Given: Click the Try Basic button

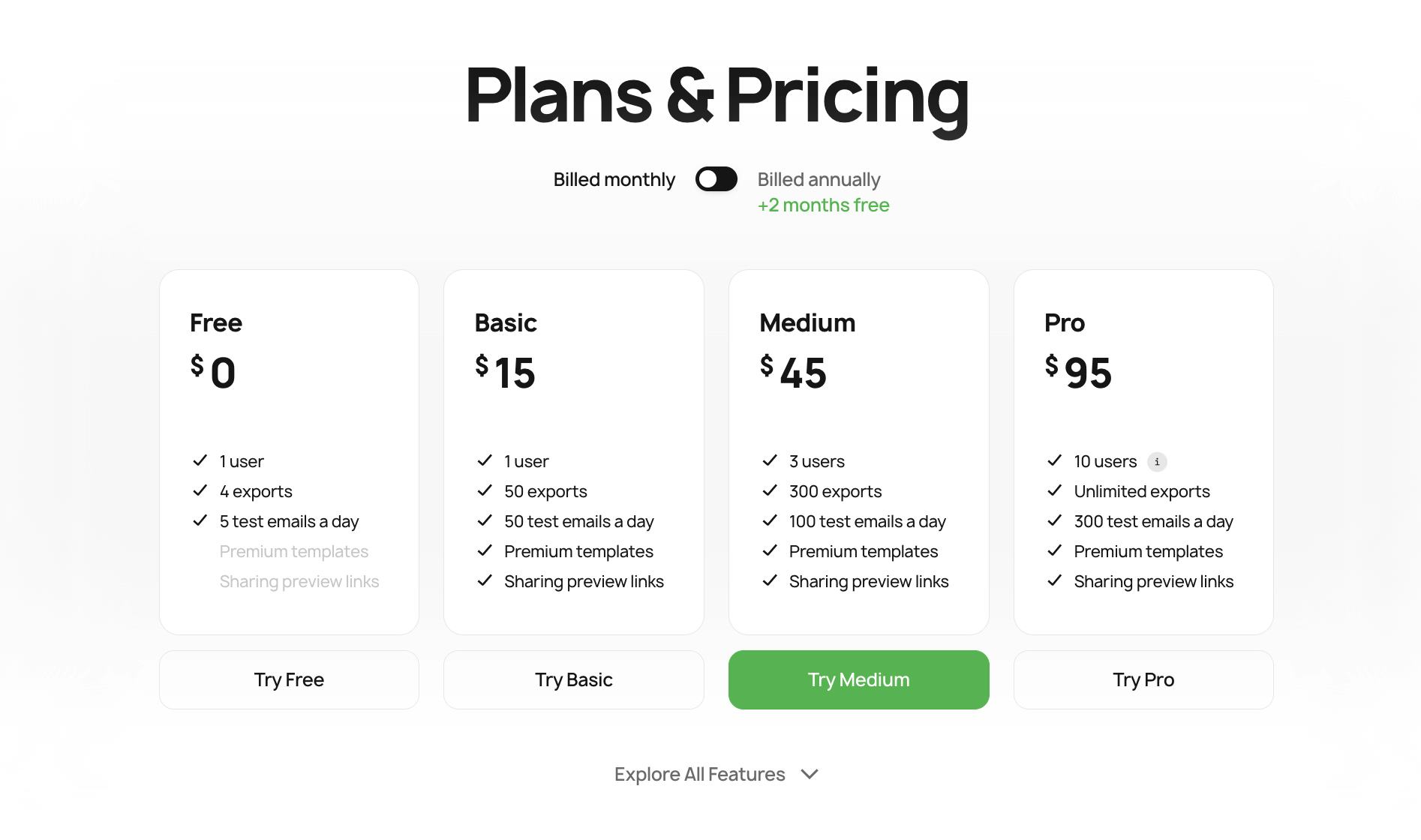Looking at the screenshot, I should (573, 679).
